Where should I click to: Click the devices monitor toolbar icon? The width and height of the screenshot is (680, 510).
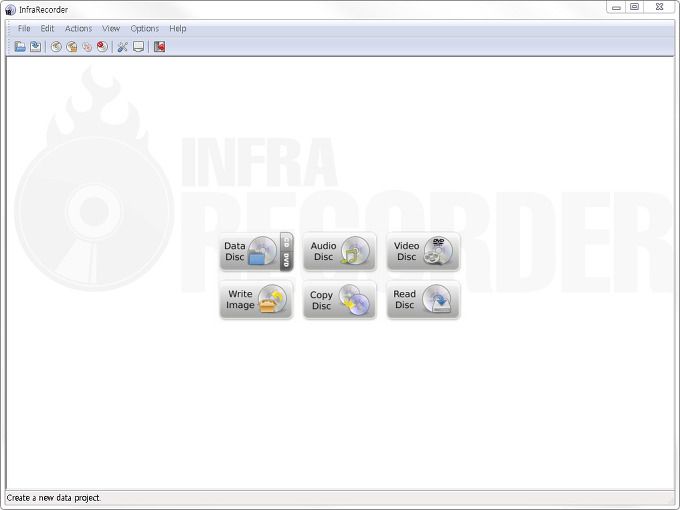138,46
